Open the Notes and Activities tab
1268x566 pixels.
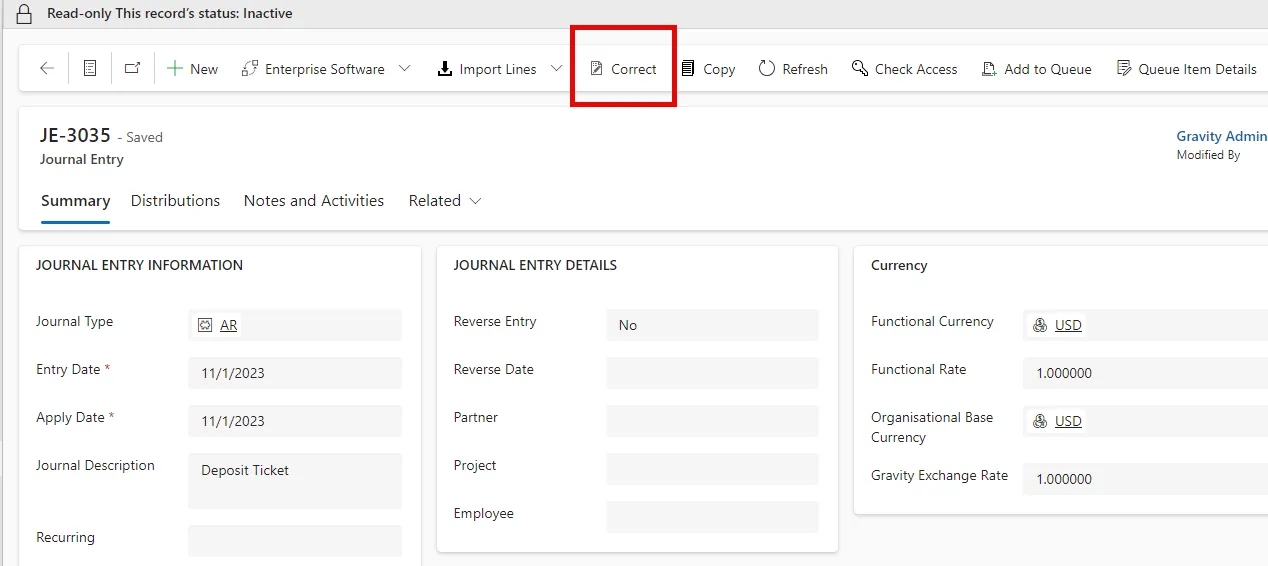click(x=314, y=201)
